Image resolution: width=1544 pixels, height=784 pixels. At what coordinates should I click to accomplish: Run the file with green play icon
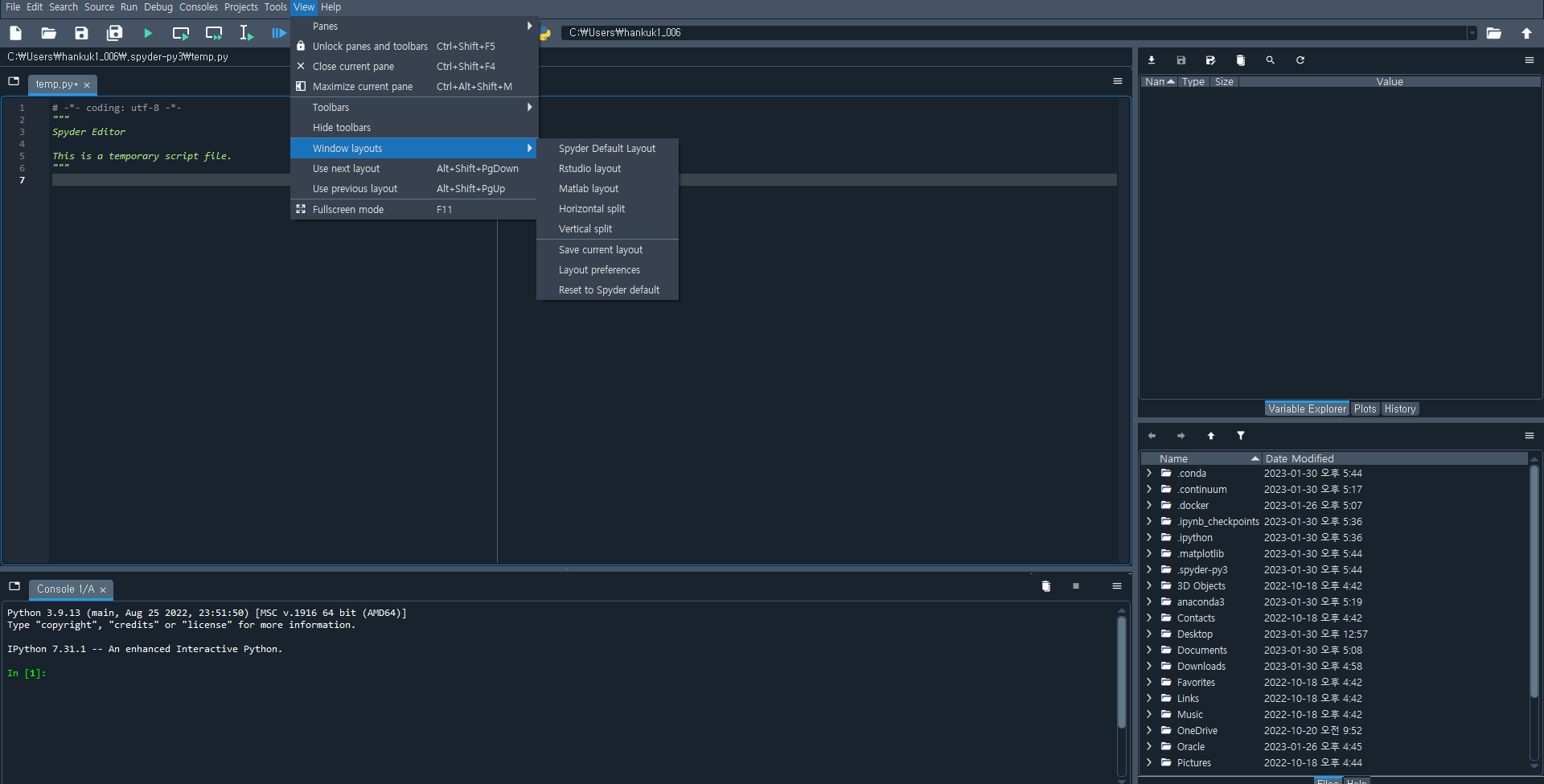(x=148, y=33)
